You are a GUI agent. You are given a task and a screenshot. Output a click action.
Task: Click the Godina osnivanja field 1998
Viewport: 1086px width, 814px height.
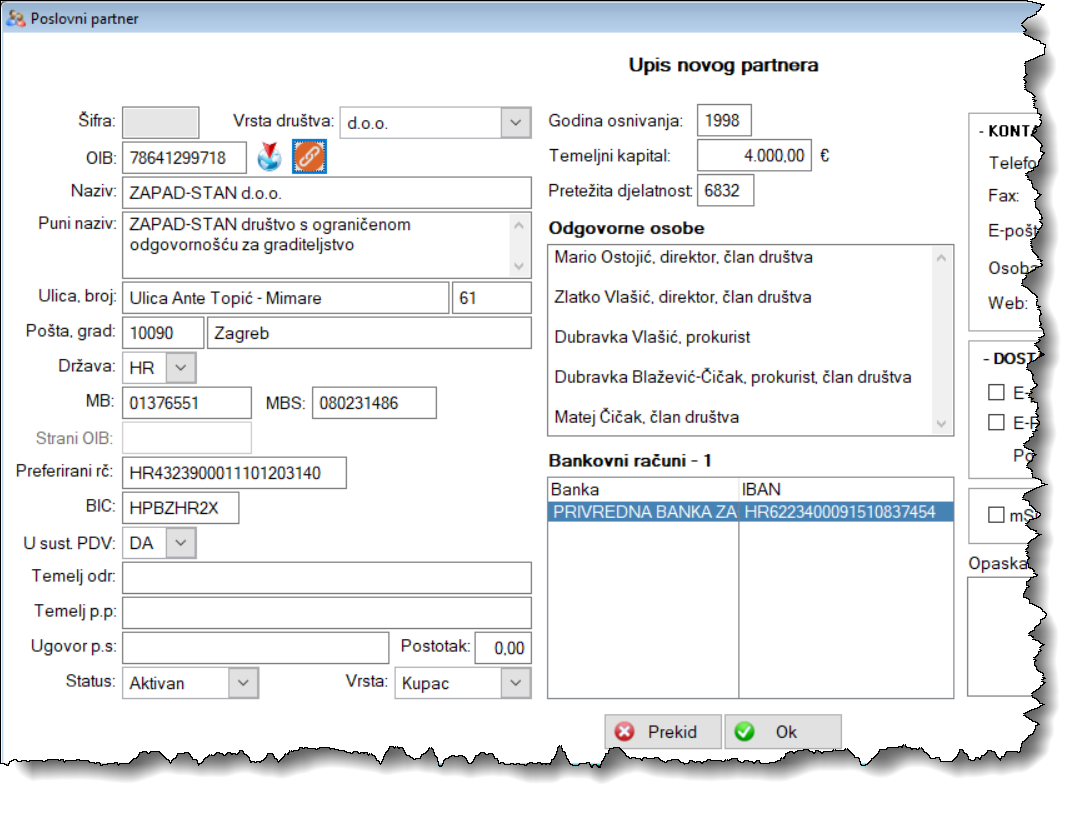(724, 121)
